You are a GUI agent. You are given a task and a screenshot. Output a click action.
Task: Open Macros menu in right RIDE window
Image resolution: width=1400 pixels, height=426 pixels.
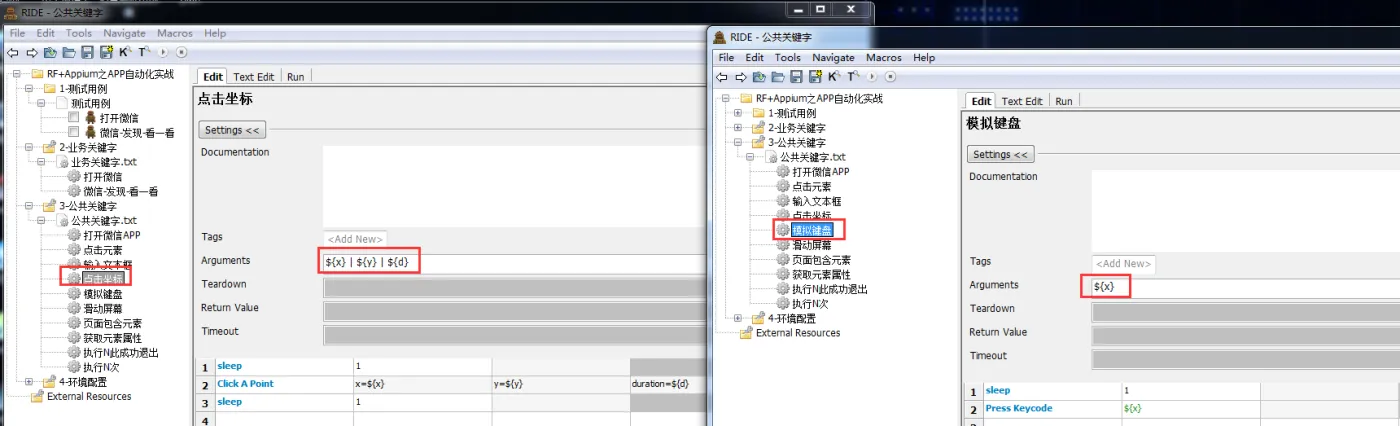pos(884,58)
